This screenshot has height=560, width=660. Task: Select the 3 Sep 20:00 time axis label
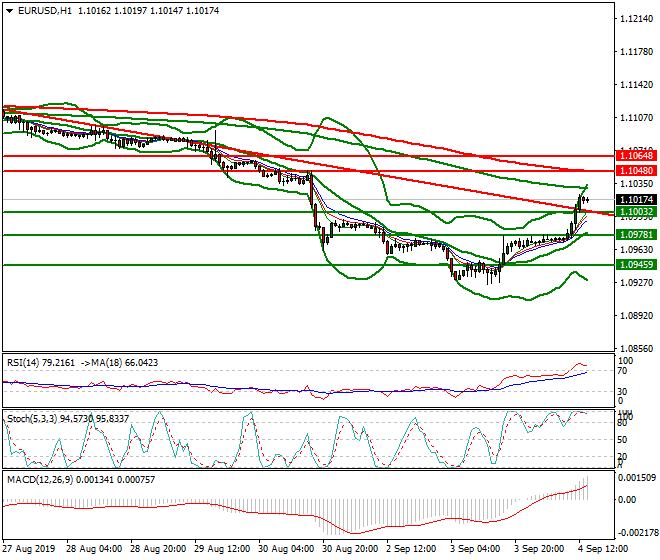(x=539, y=549)
